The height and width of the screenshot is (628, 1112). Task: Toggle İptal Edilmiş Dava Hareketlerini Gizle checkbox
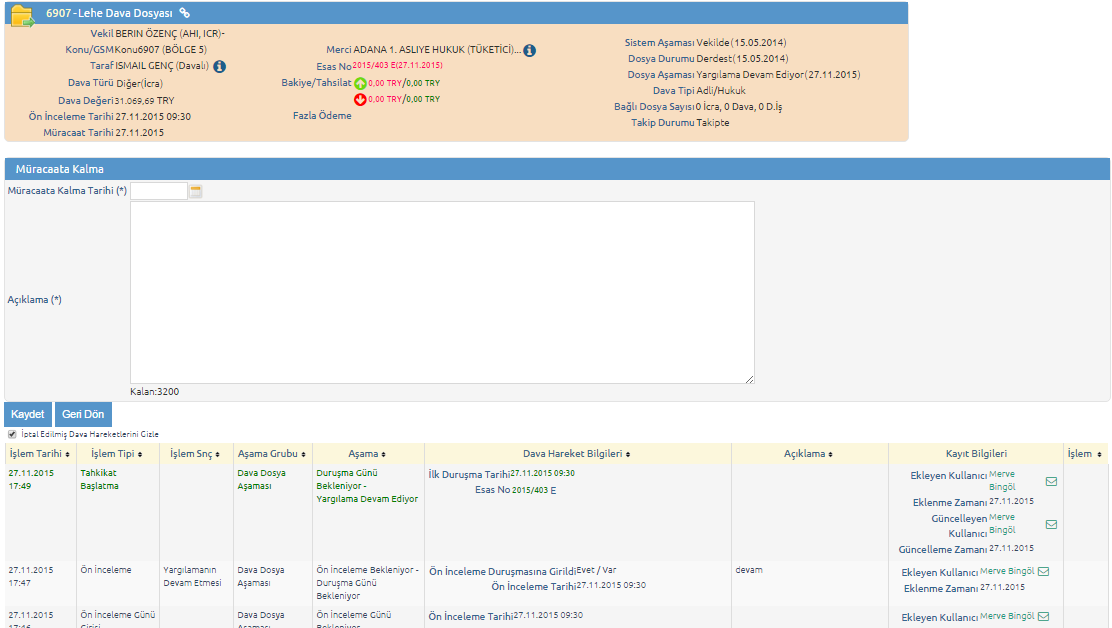pyautogui.click(x=12, y=434)
